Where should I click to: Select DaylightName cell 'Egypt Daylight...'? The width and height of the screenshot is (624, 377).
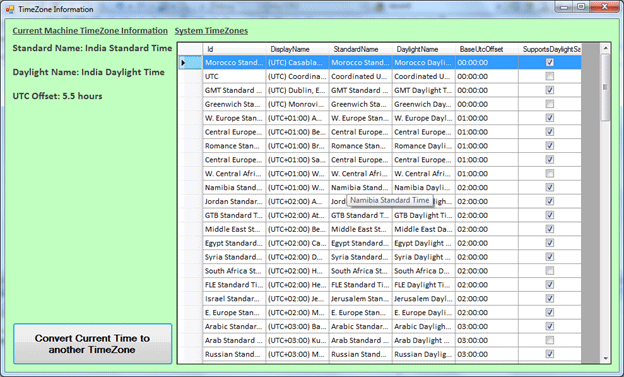pyautogui.click(x=423, y=243)
